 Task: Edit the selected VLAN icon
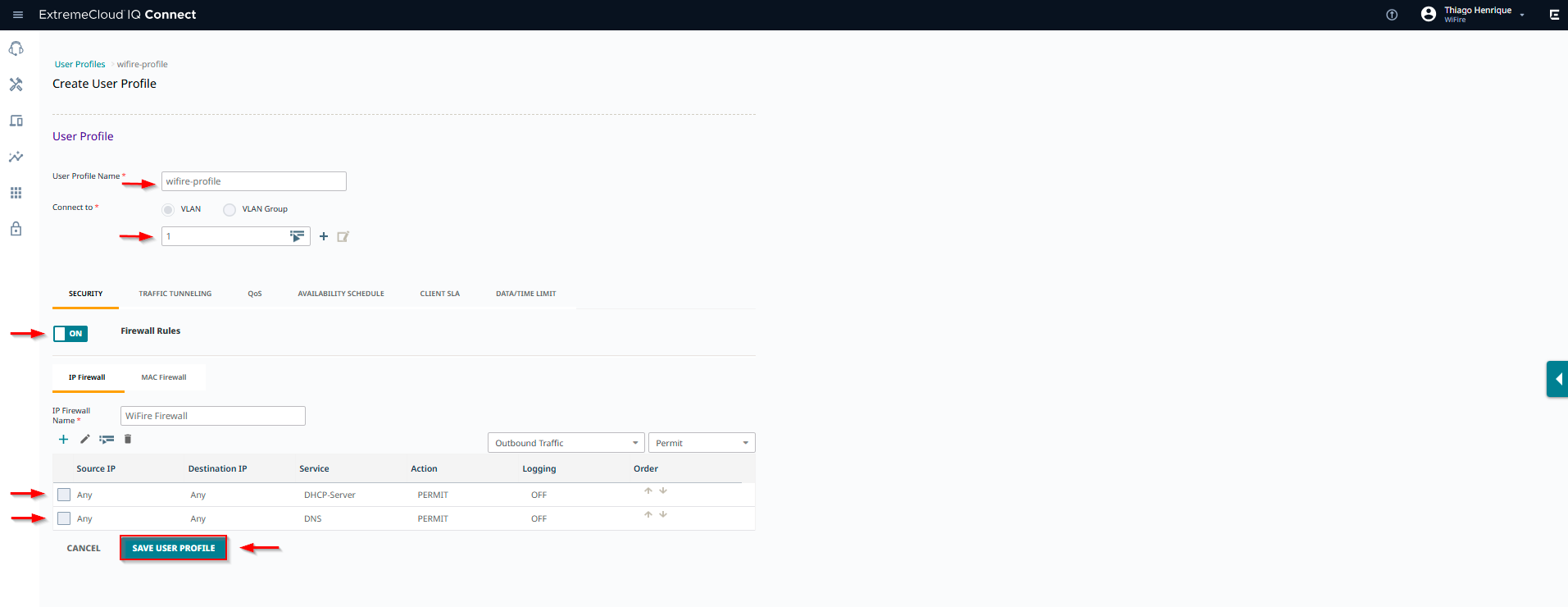click(343, 236)
